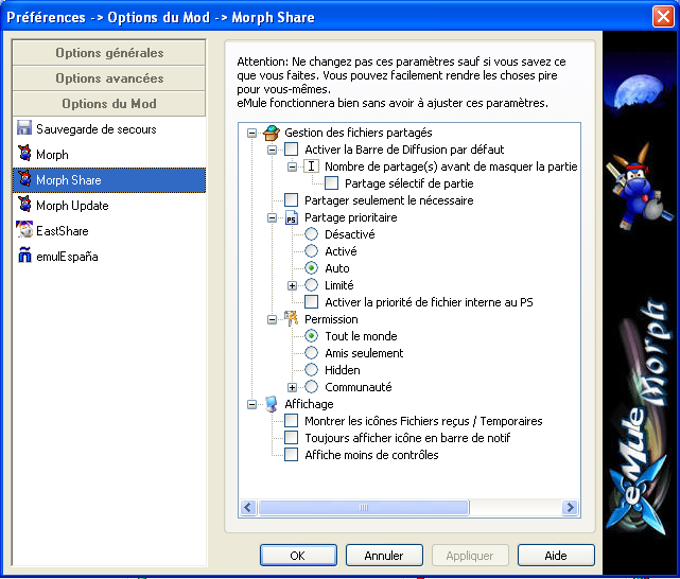This screenshot has width=680, height=579.
Task: Click the Affichage label
Action: (x=309, y=404)
